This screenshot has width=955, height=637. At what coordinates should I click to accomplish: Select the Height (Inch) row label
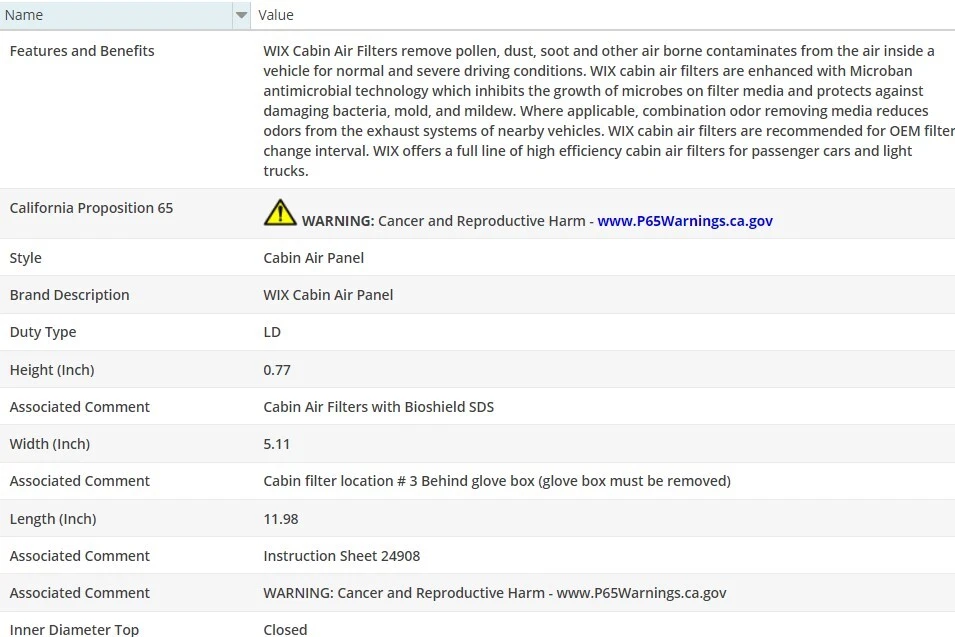pos(52,370)
